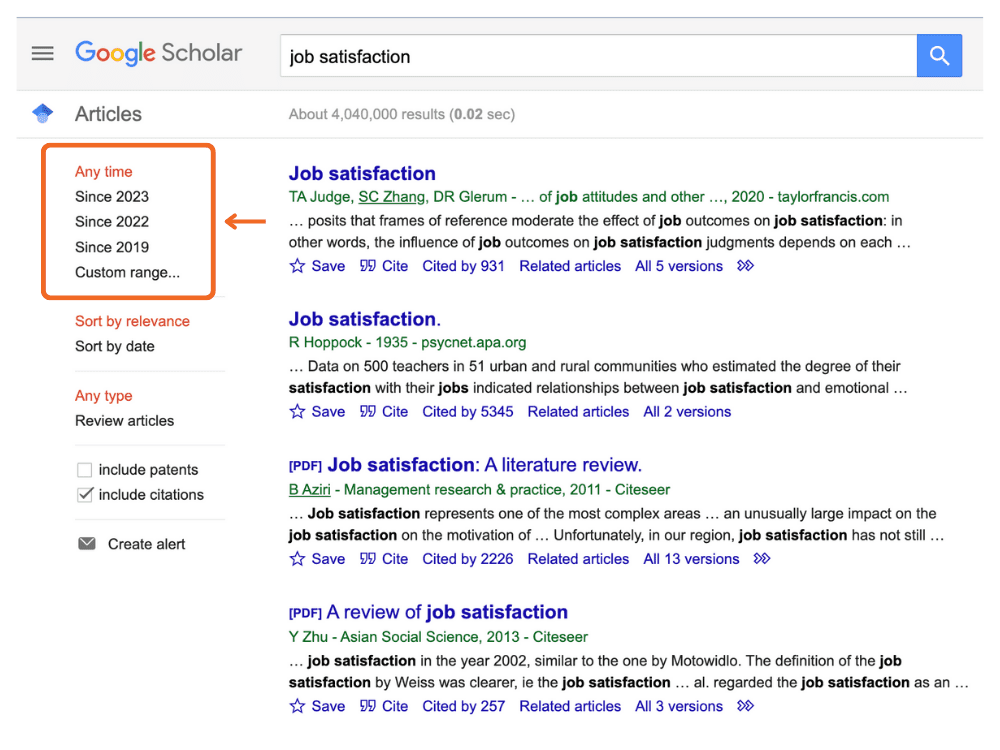Screen dimensions: 1000x750
Task: Click the envelope icon beside Create alert
Action: pos(85,543)
